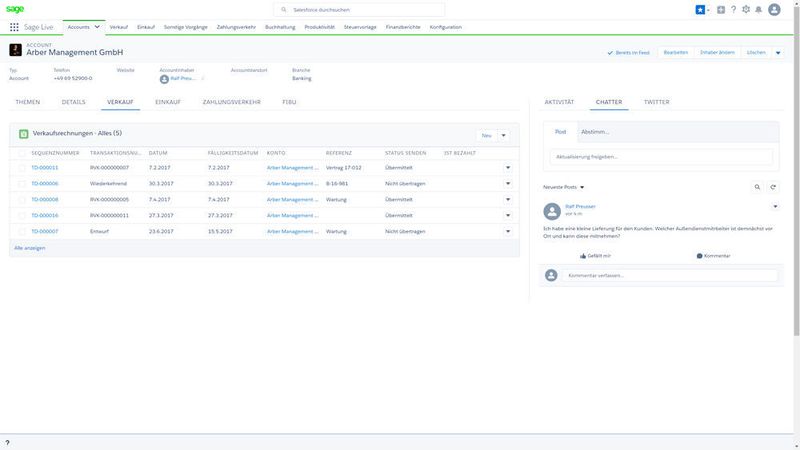The width and height of the screenshot is (800, 450).
Task: Switch to the THEMEN tab
Action: click(28, 102)
